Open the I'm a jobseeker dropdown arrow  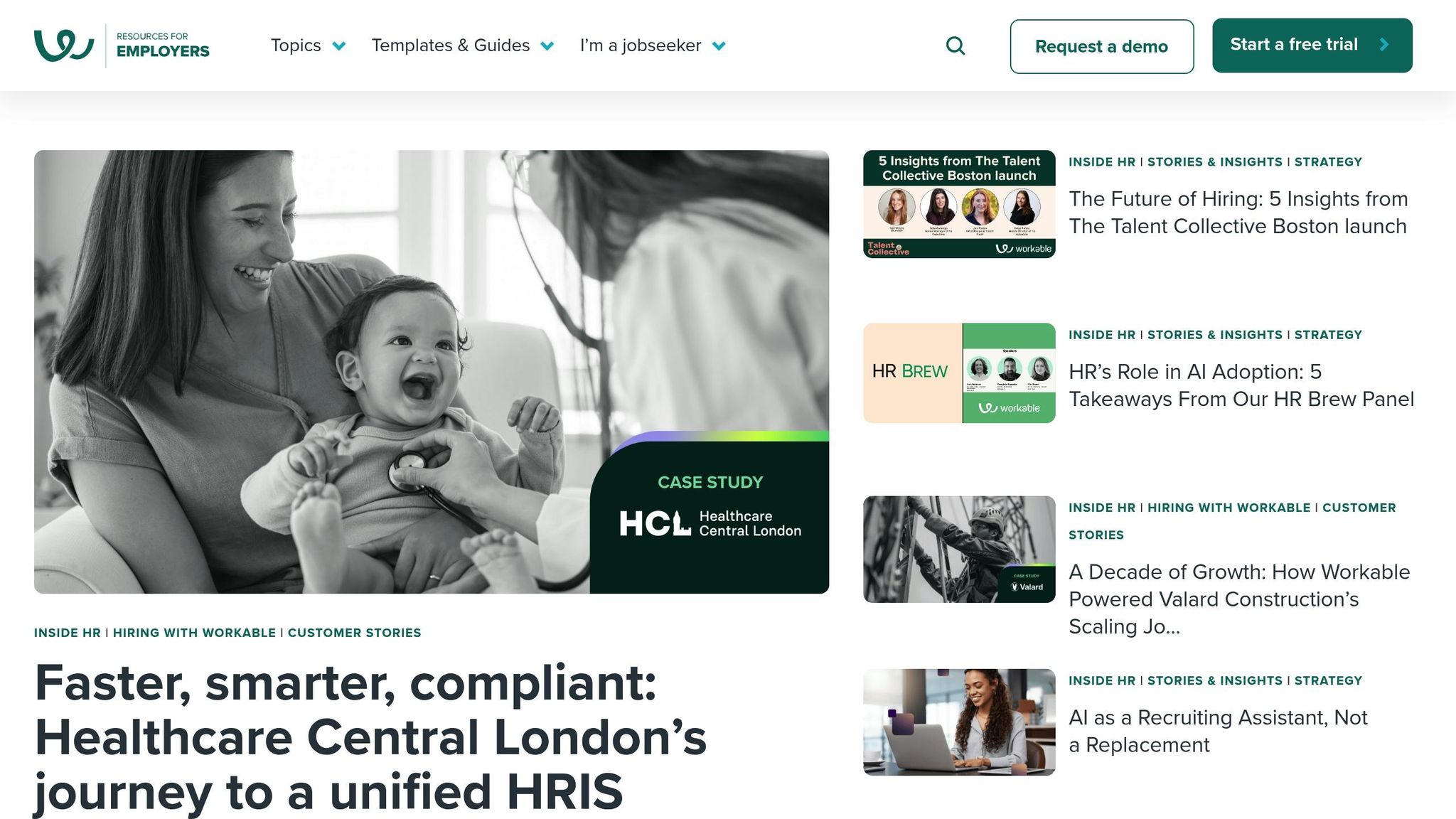(x=719, y=46)
